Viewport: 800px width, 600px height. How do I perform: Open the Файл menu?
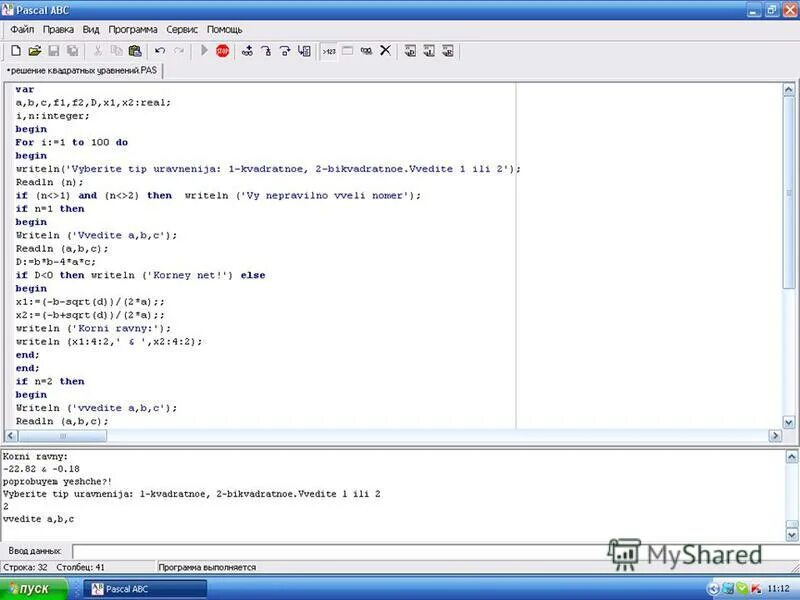tap(22, 30)
